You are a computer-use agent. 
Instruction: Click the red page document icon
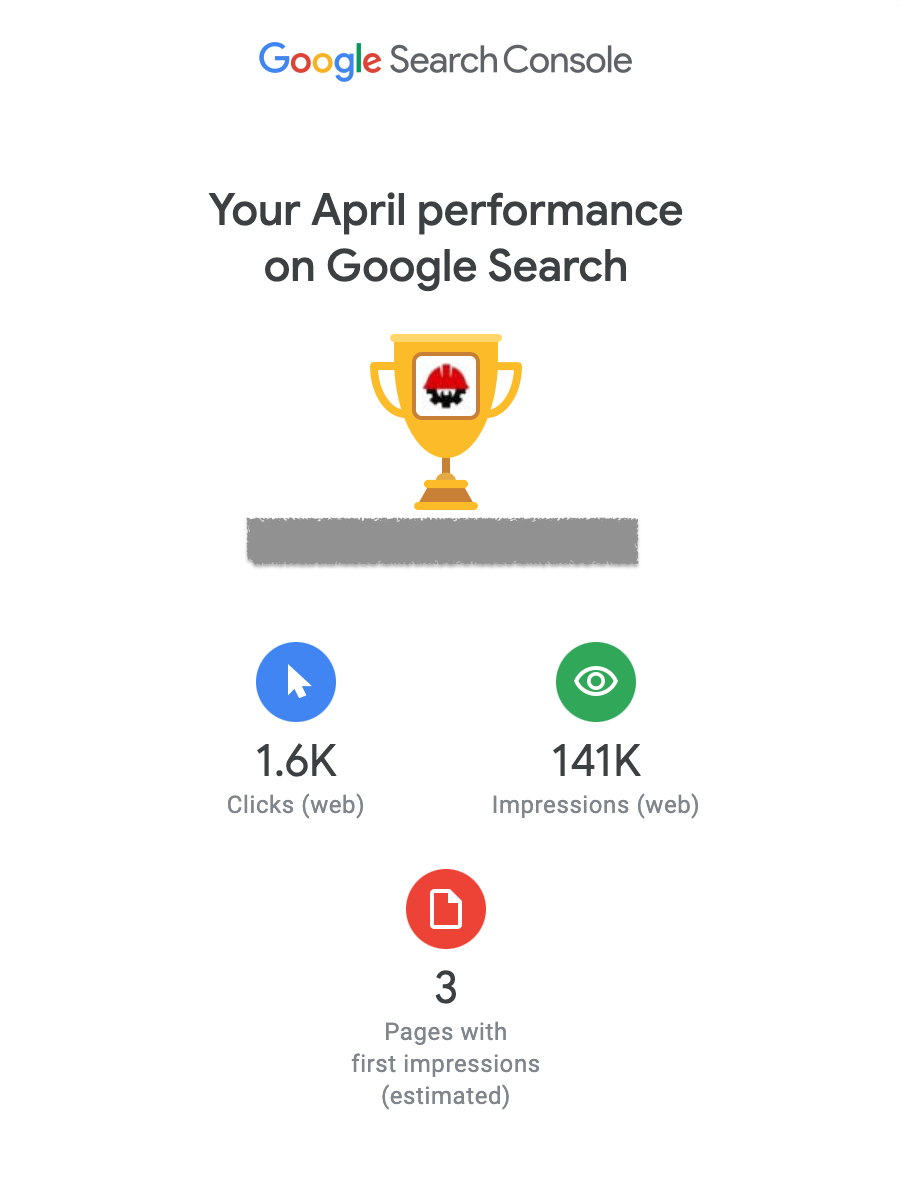point(446,909)
